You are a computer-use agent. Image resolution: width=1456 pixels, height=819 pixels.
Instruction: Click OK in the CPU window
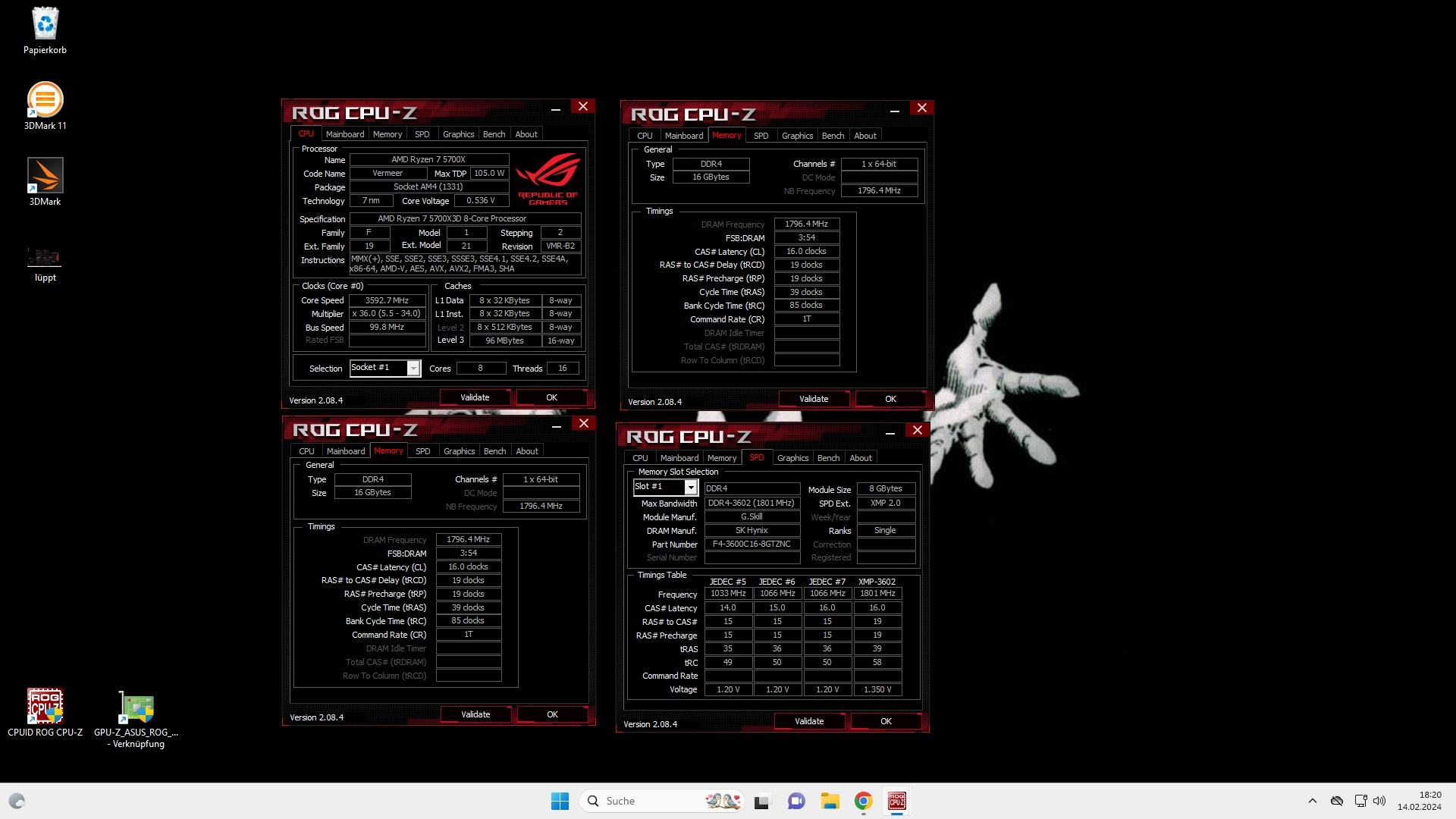[x=551, y=397]
